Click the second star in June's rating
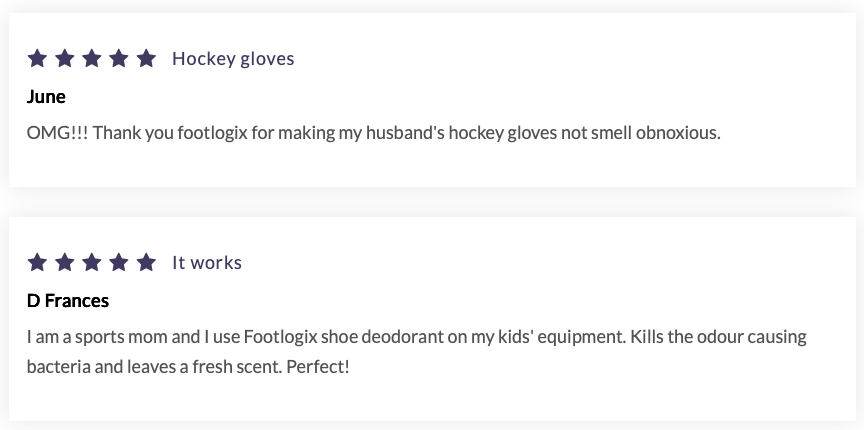 (x=65, y=58)
